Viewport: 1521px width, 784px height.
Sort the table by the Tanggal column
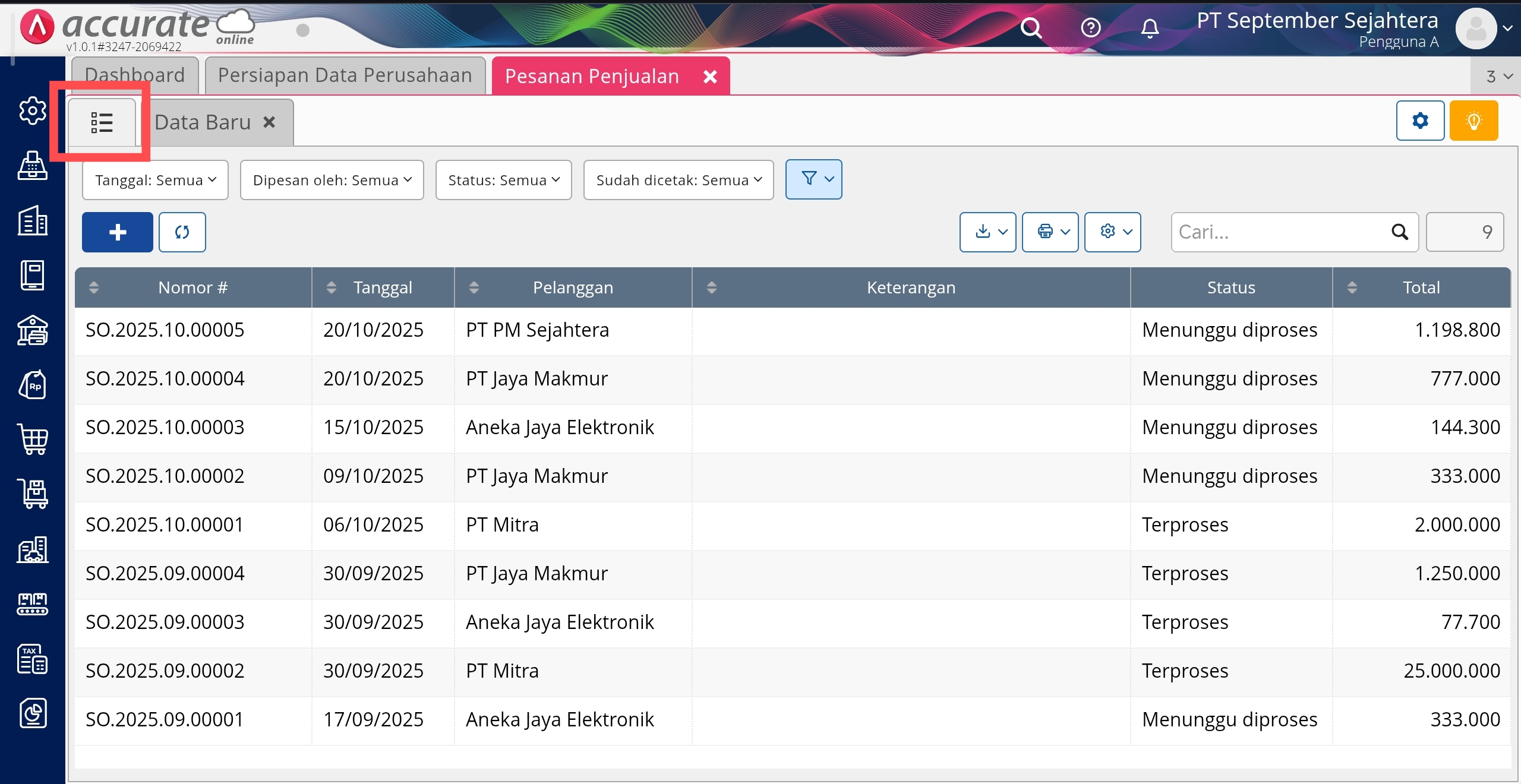click(383, 288)
